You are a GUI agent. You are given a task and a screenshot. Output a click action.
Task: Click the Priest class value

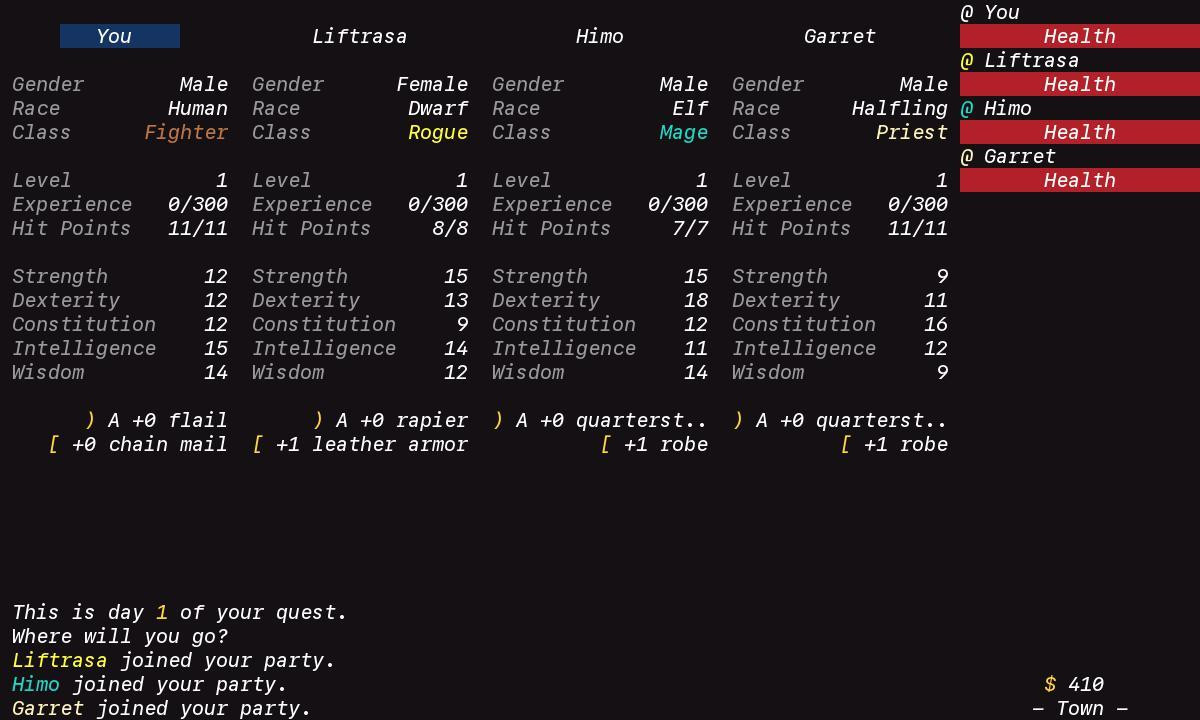(x=912, y=133)
